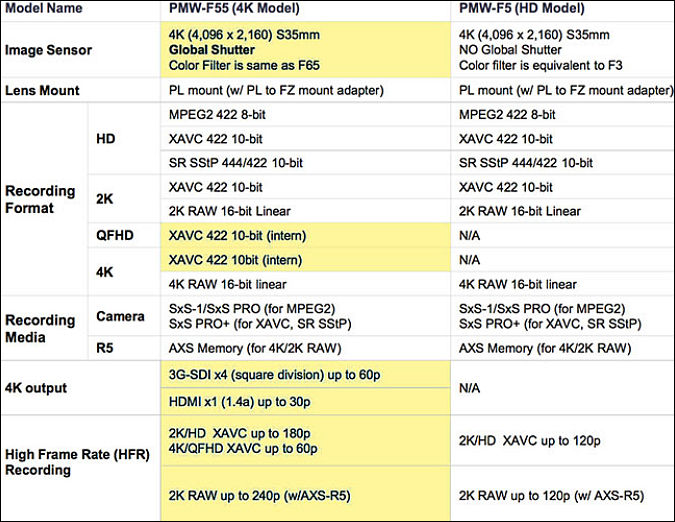Select 'SR SStP 444/422 10-bit' under PMW-F5

coord(526,163)
